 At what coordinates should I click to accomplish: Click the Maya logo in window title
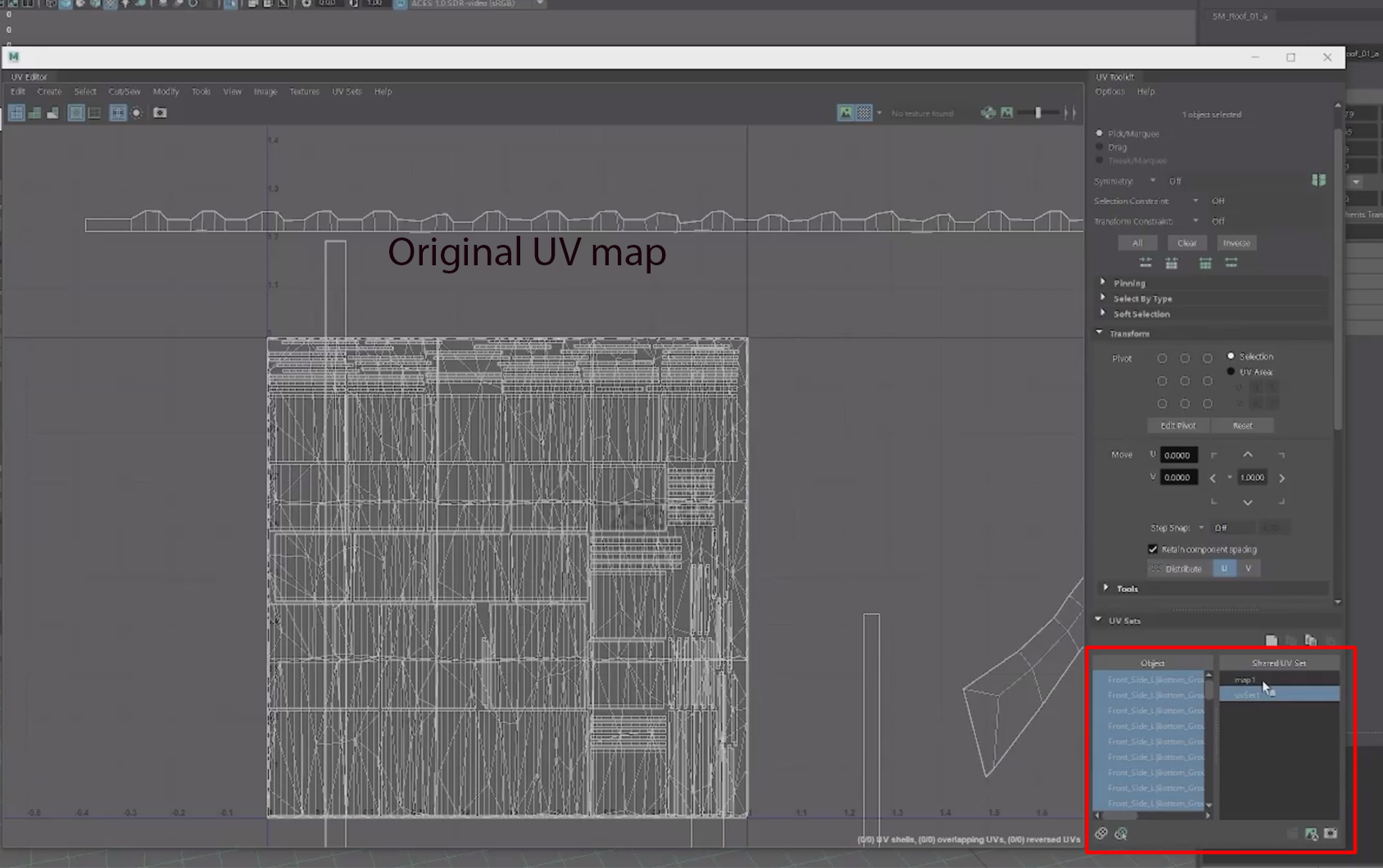[14, 57]
